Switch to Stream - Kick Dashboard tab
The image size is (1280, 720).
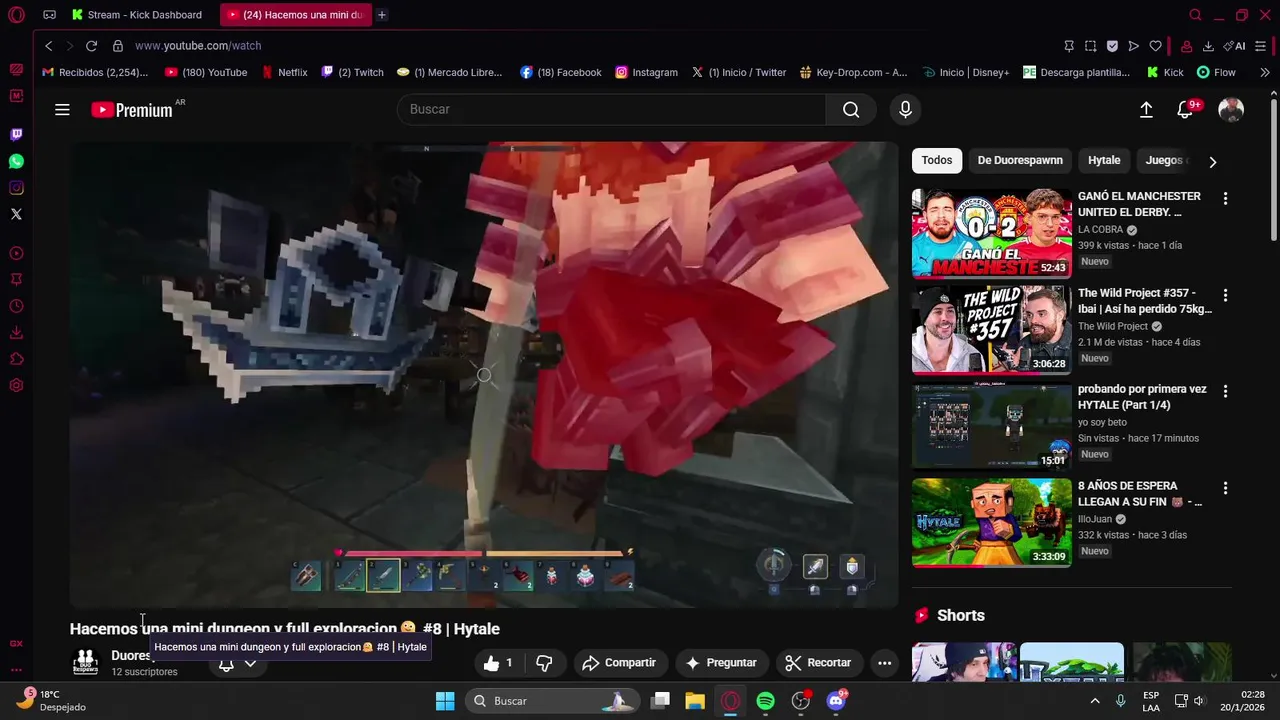tap(138, 15)
